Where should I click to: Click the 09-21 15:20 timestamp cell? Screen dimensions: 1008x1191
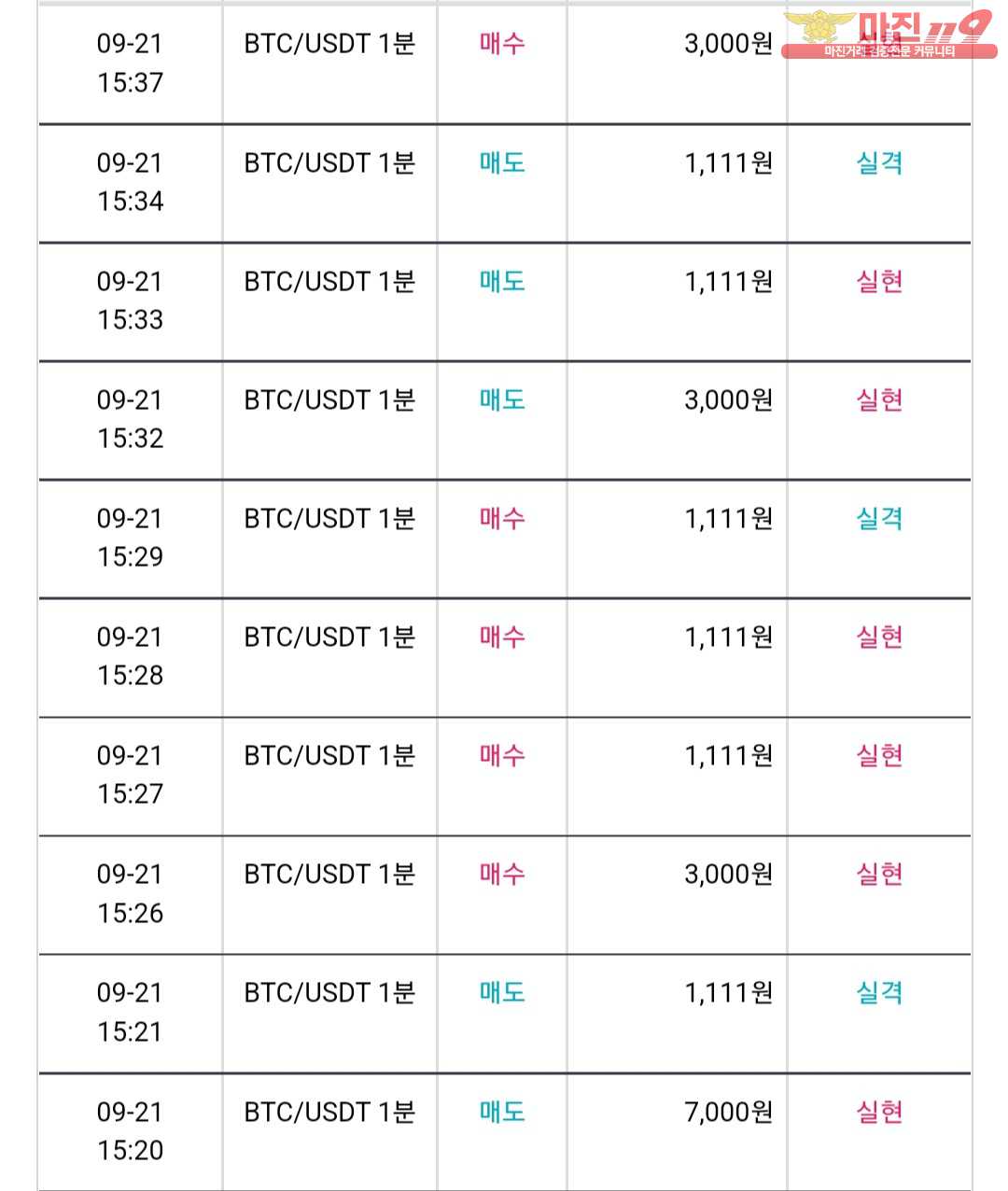point(130,1130)
